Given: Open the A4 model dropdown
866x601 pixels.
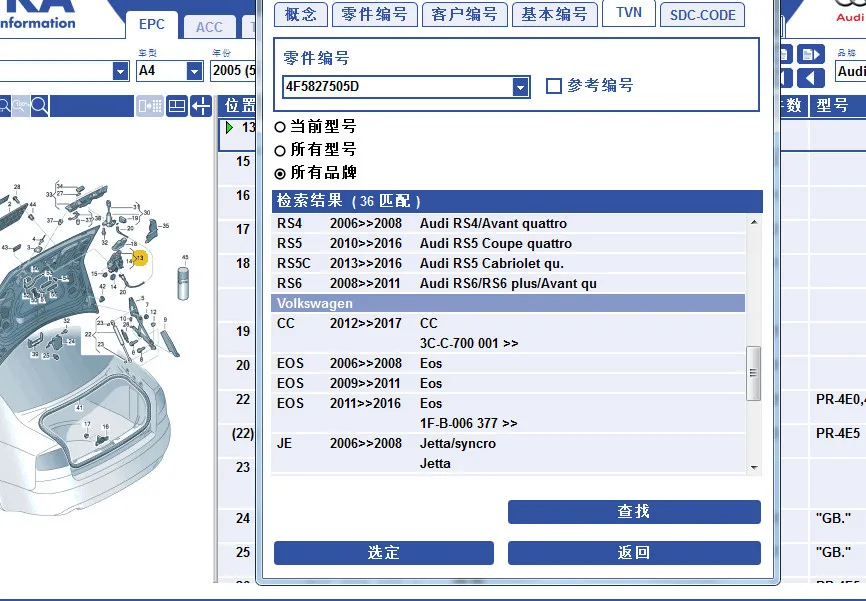Looking at the screenshot, I should click(x=194, y=71).
